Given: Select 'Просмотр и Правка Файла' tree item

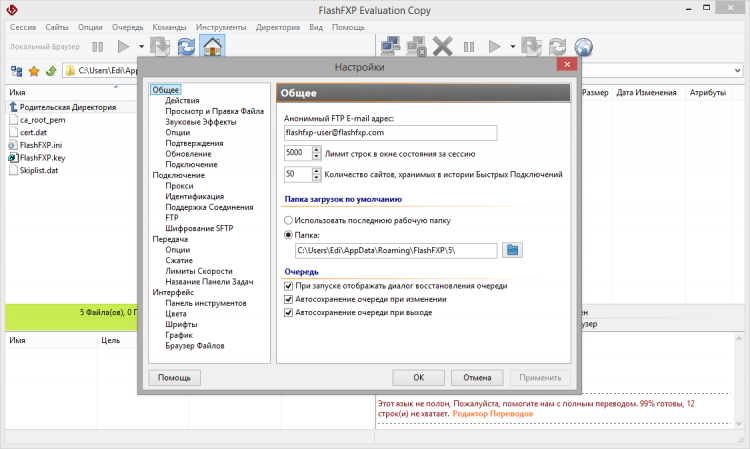Looking at the screenshot, I should pyautogui.click(x=215, y=111).
